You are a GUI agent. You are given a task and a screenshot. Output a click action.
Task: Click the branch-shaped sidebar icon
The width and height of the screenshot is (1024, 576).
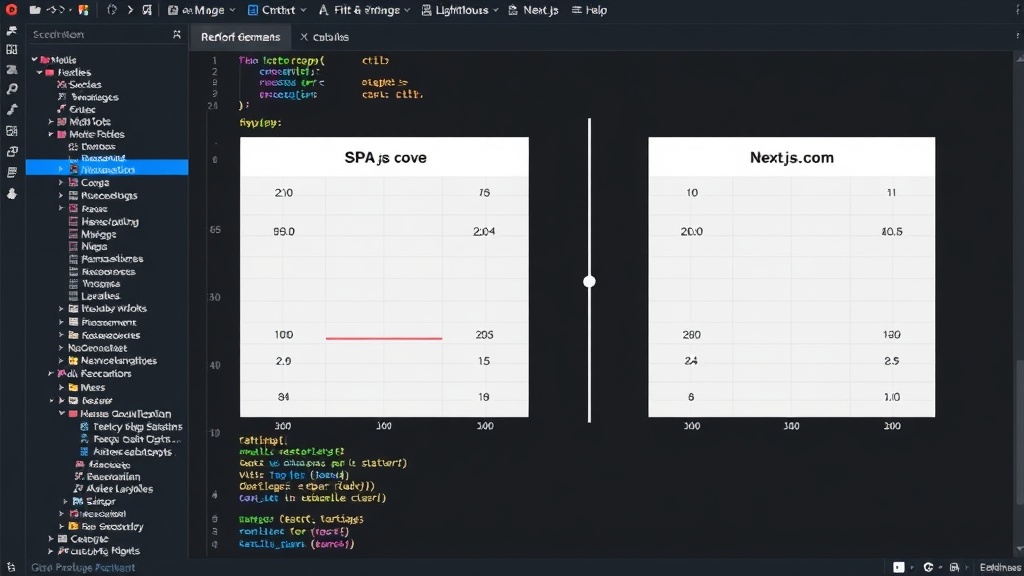(12, 110)
